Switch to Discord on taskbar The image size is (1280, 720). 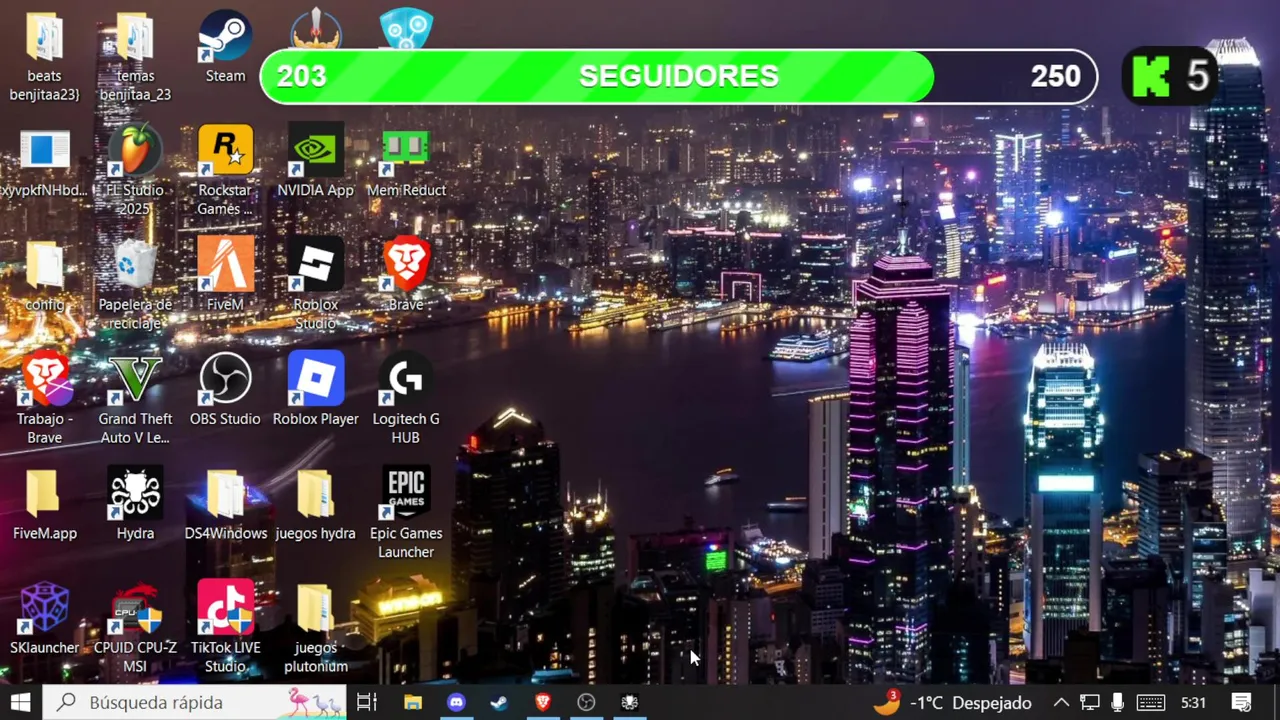[x=456, y=702]
